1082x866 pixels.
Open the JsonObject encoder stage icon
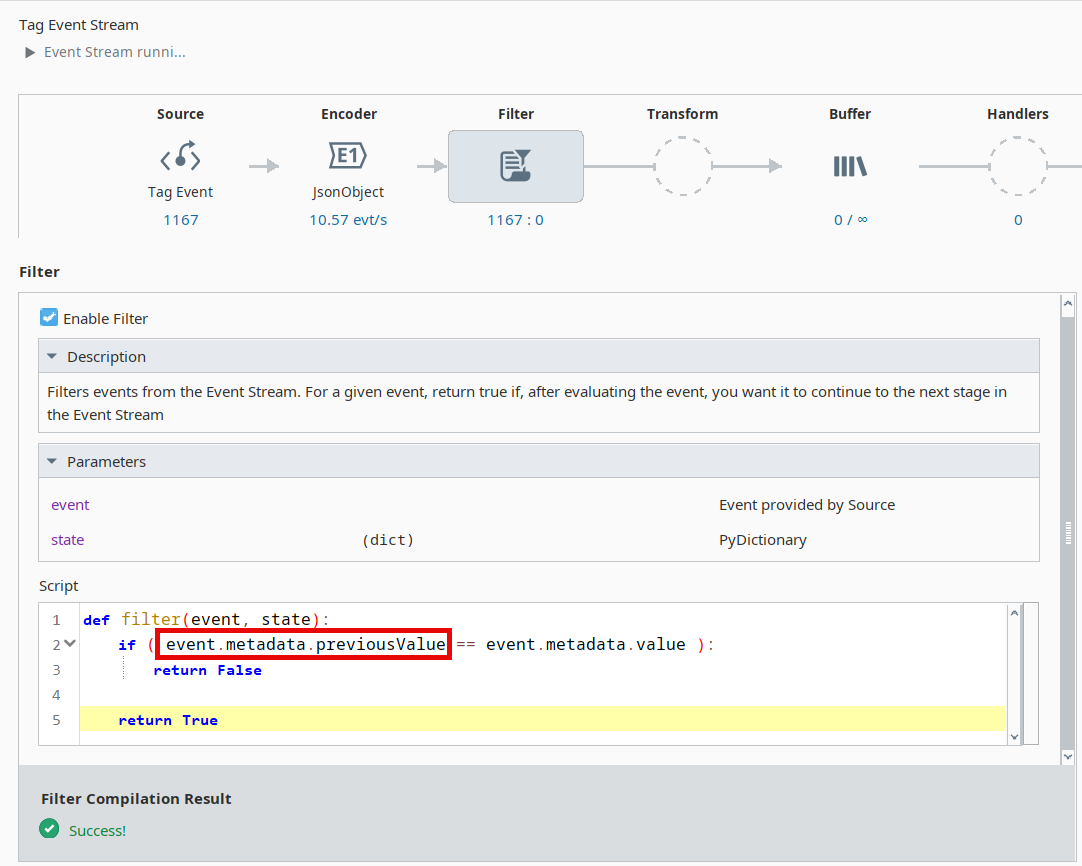[x=348, y=156]
